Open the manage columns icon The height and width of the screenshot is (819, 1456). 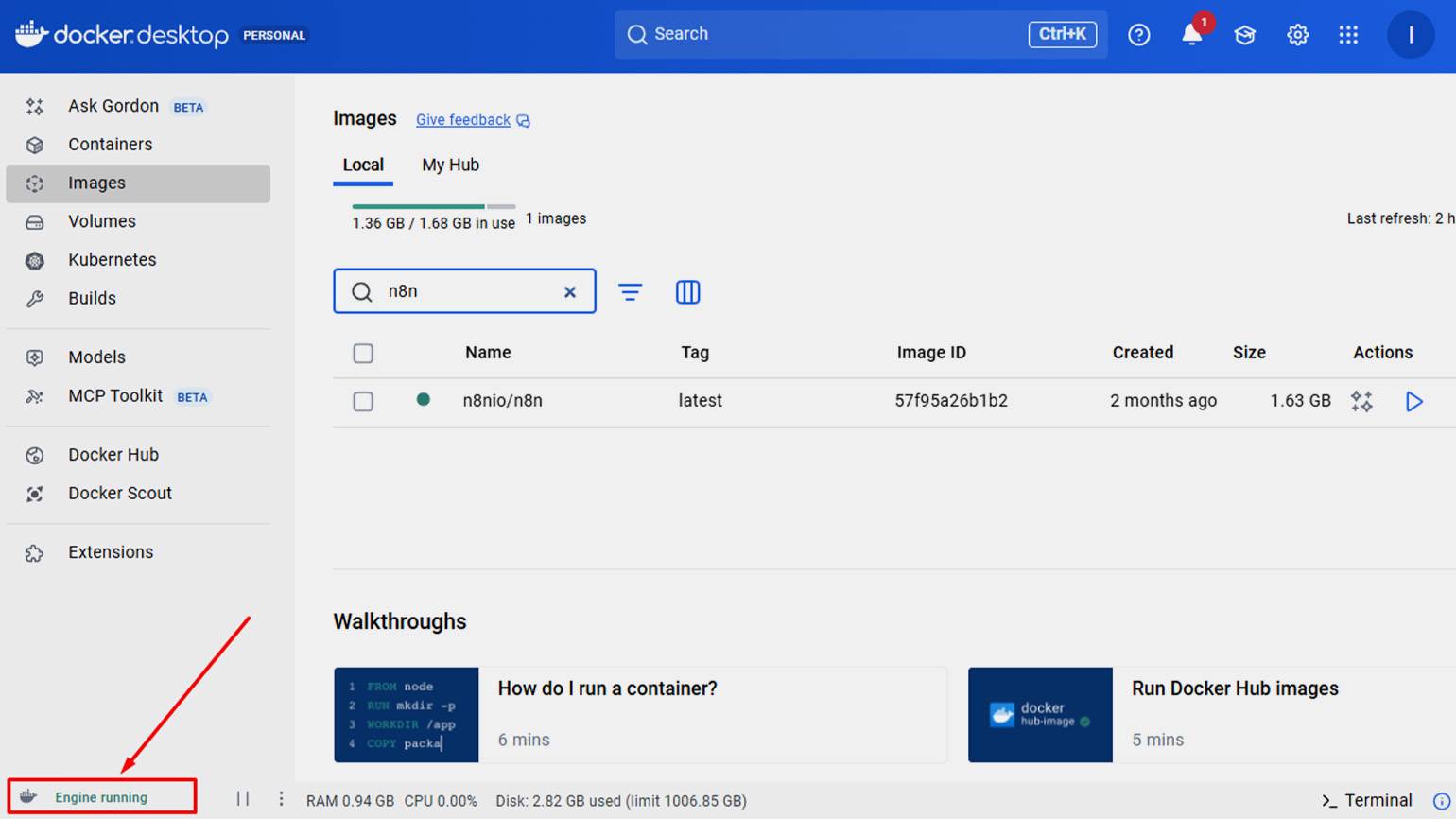coord(687,292)
